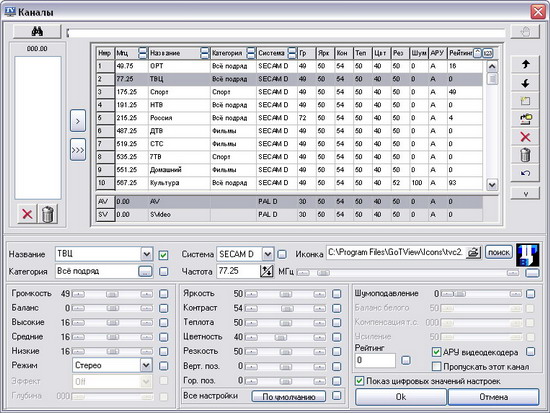Click the По умолчанию button
Image resolution: width=550 pixels, height=413 pixels.
(289, 397)
